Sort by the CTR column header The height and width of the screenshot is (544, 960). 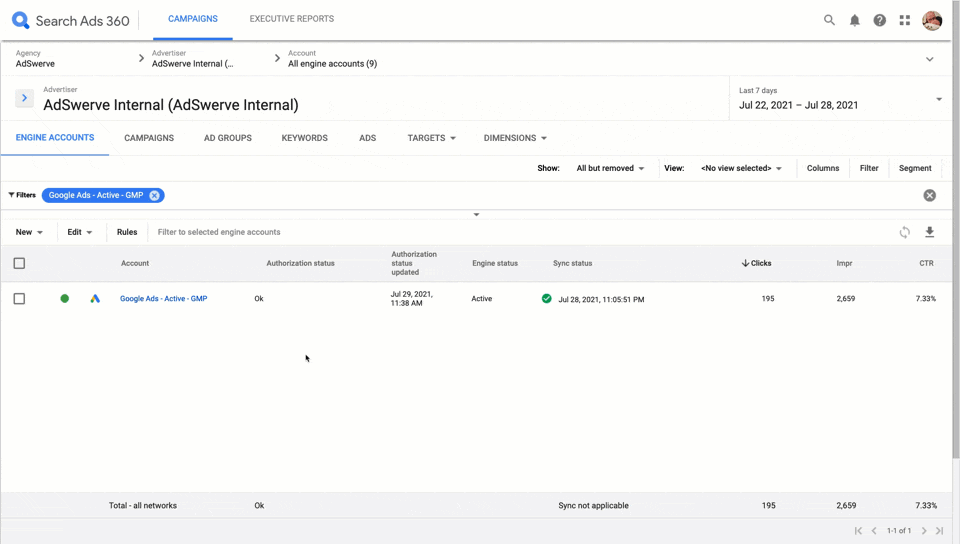926,263
